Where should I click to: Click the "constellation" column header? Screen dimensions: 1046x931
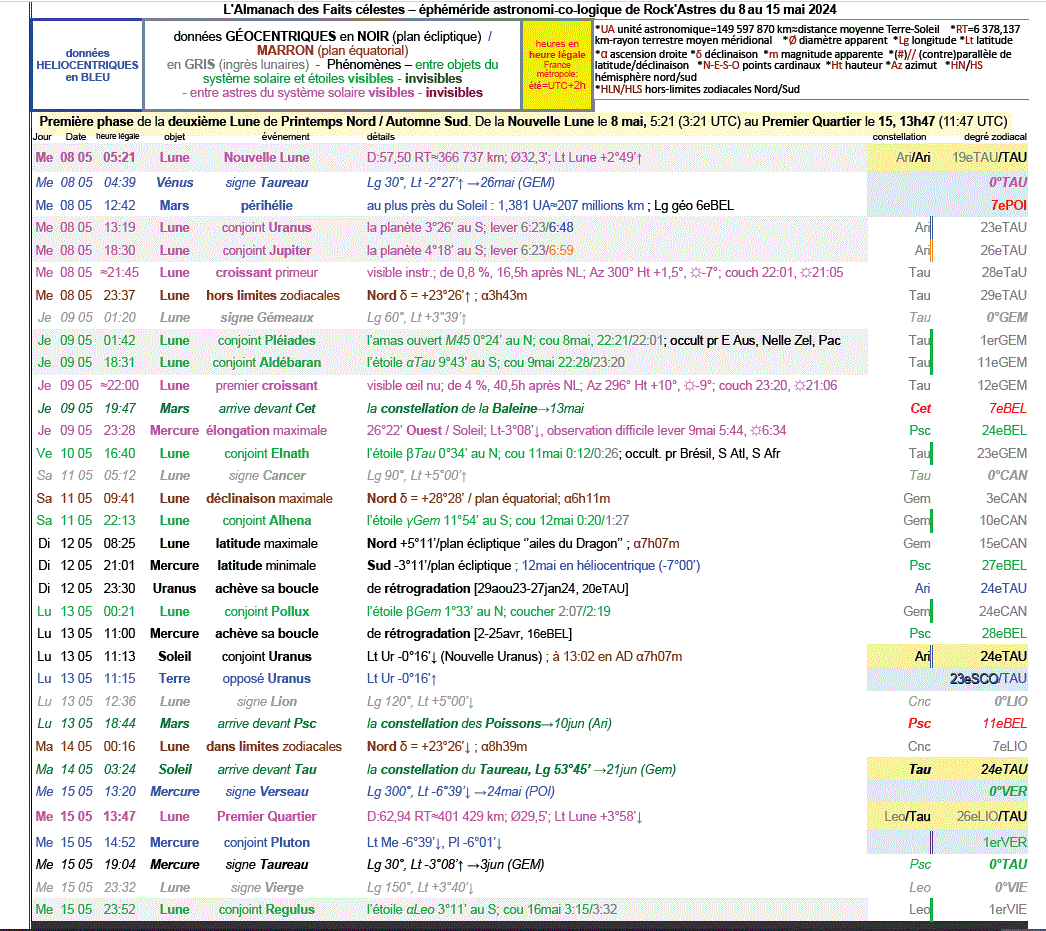(x=899, y=137)
